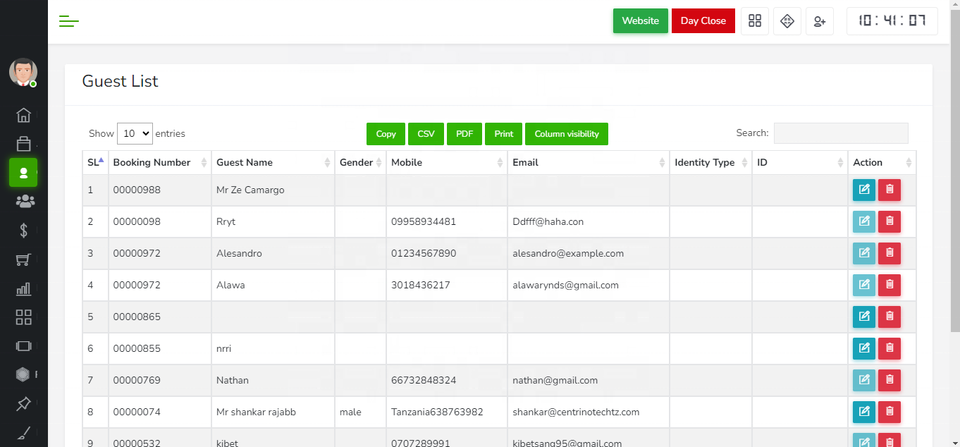Screen dimensions: 960x447
Task: Click into the Search input field
Action: tap(840, 133)
